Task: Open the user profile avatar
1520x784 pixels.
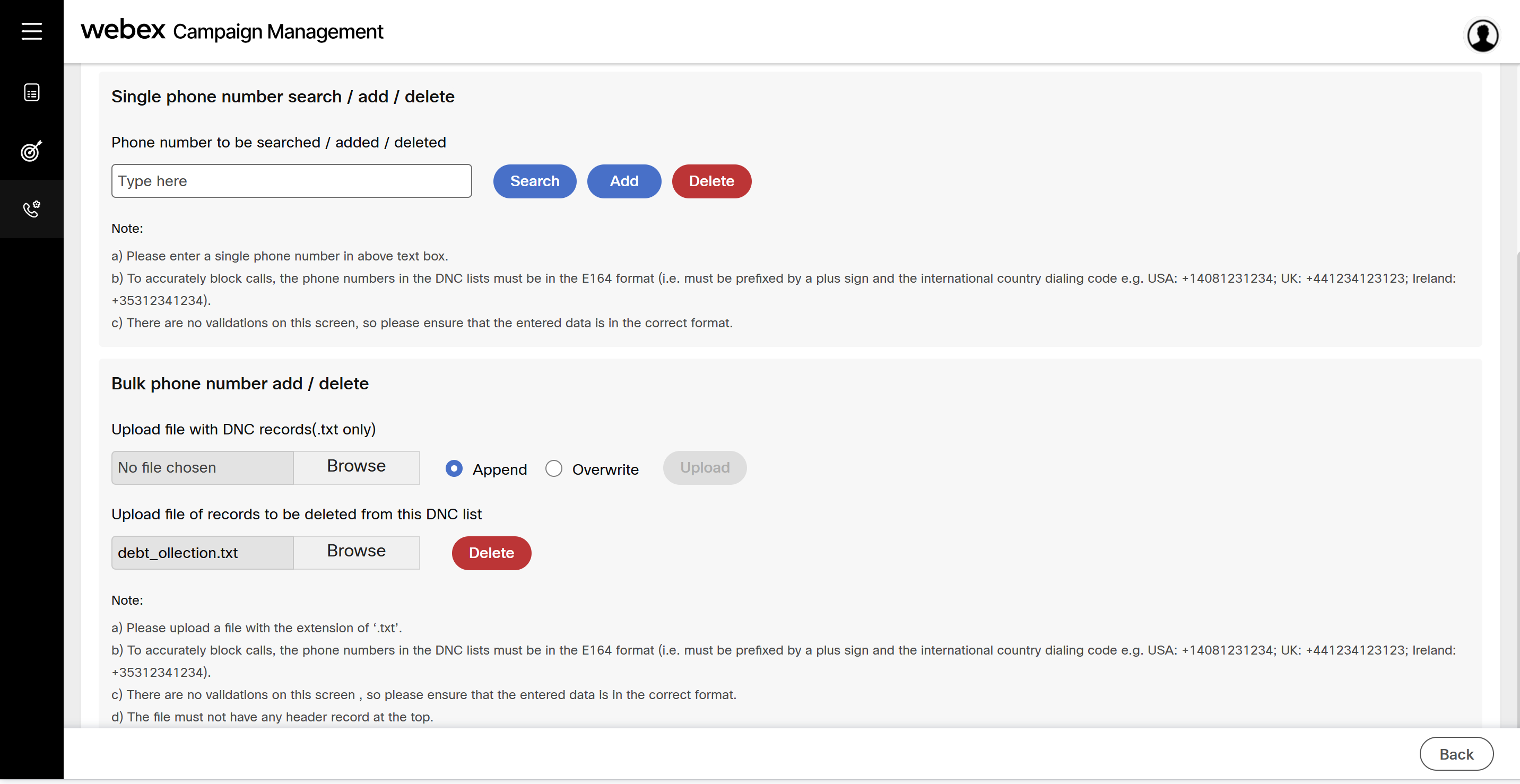Action: [x=1482, y=36]
